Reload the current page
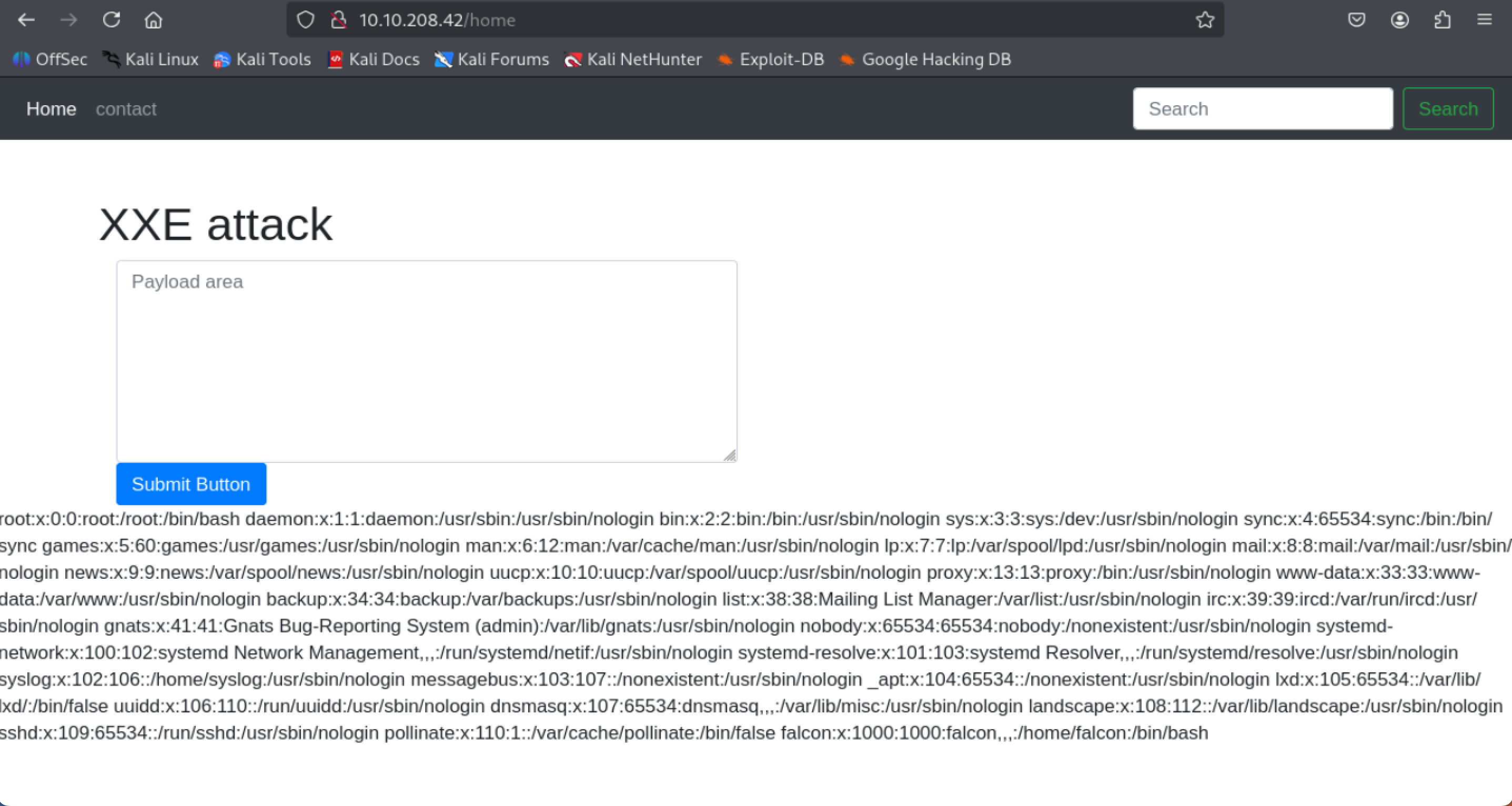Screen dimensions: 1512x806 point(112,20)
